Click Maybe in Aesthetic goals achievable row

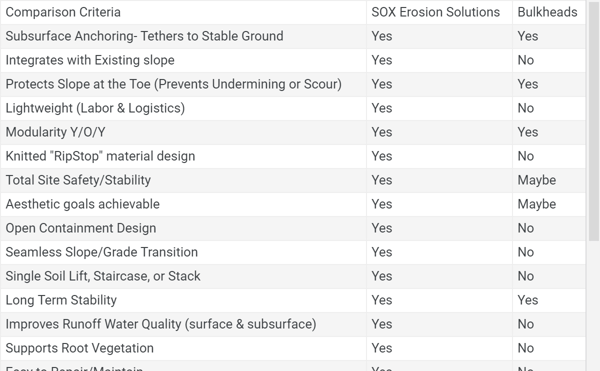(536, 204)
